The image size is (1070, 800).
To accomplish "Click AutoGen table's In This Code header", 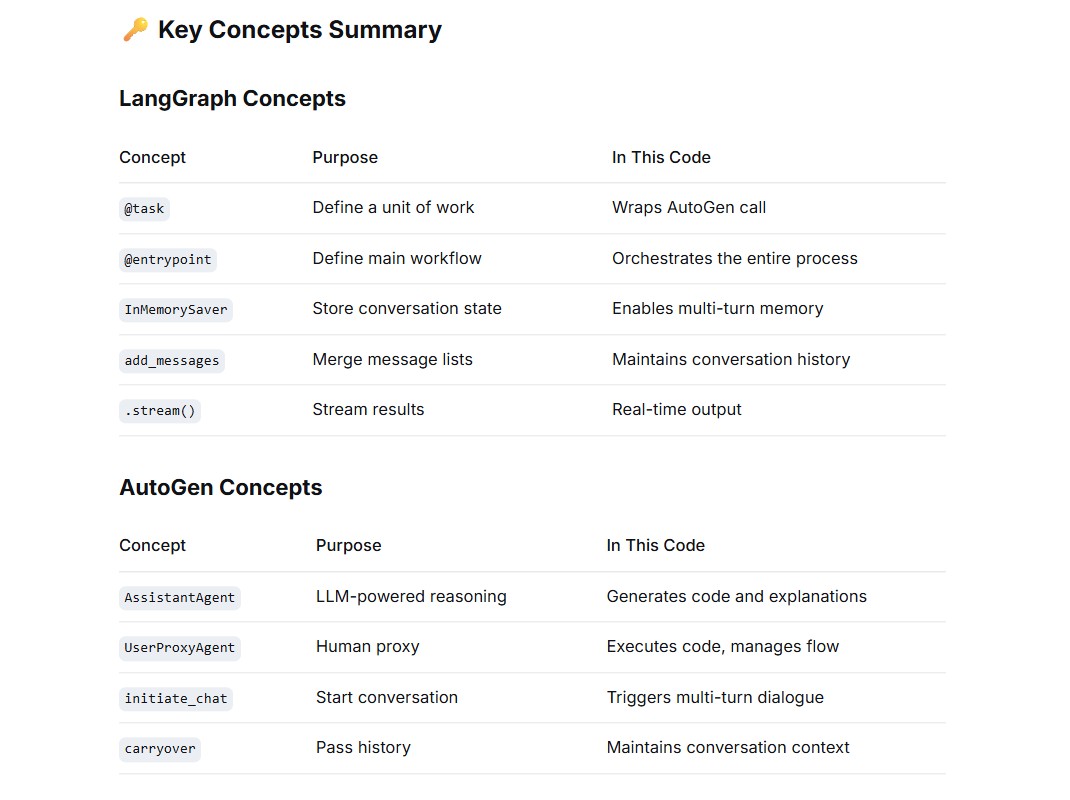I will coord(656,545).
